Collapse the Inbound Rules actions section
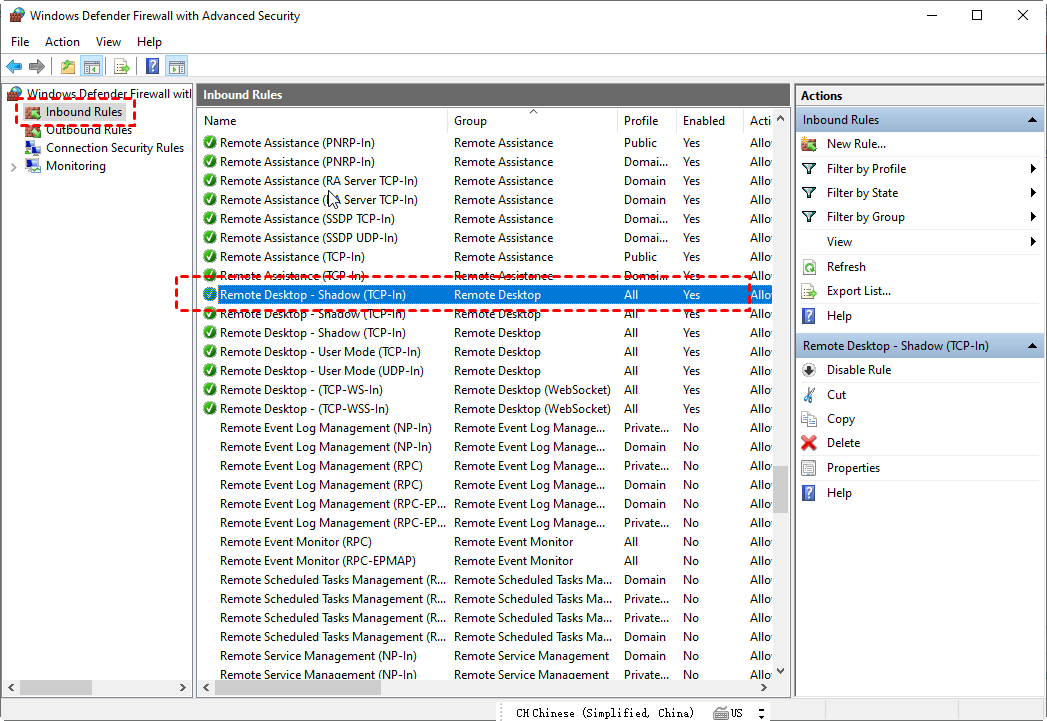 pos(1032,120)
